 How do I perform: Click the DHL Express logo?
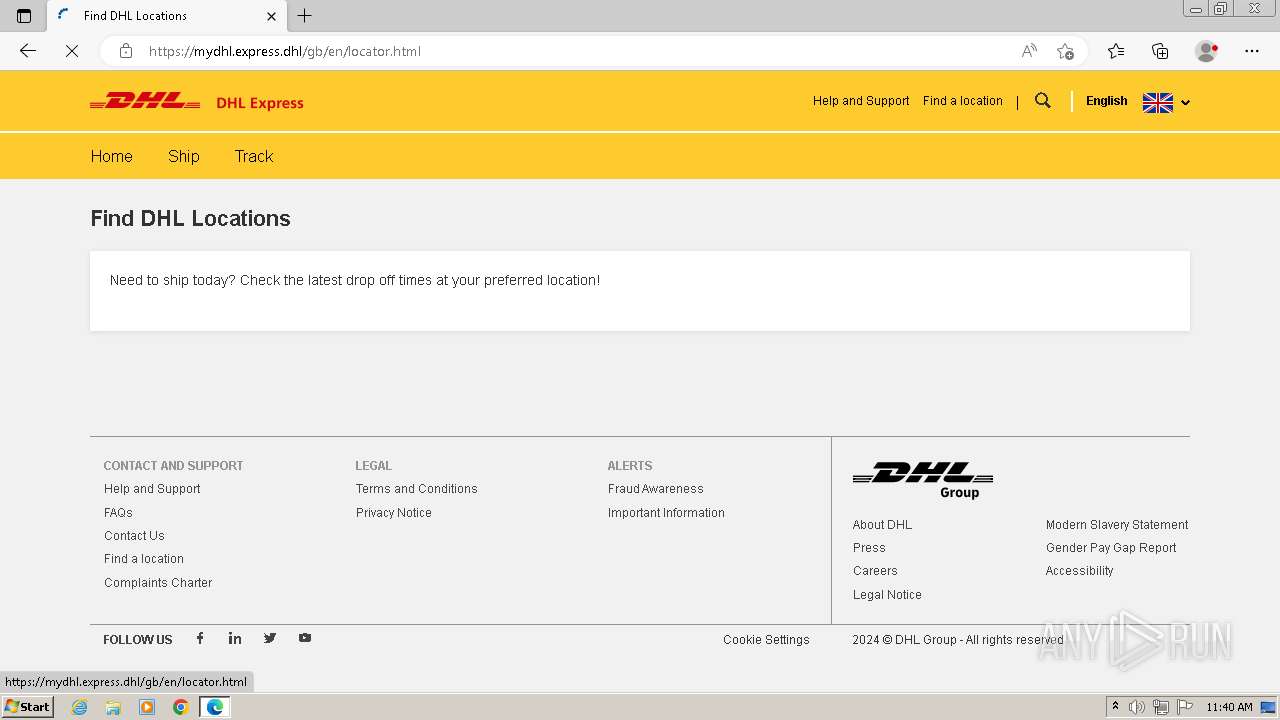(x=197, y=102)
